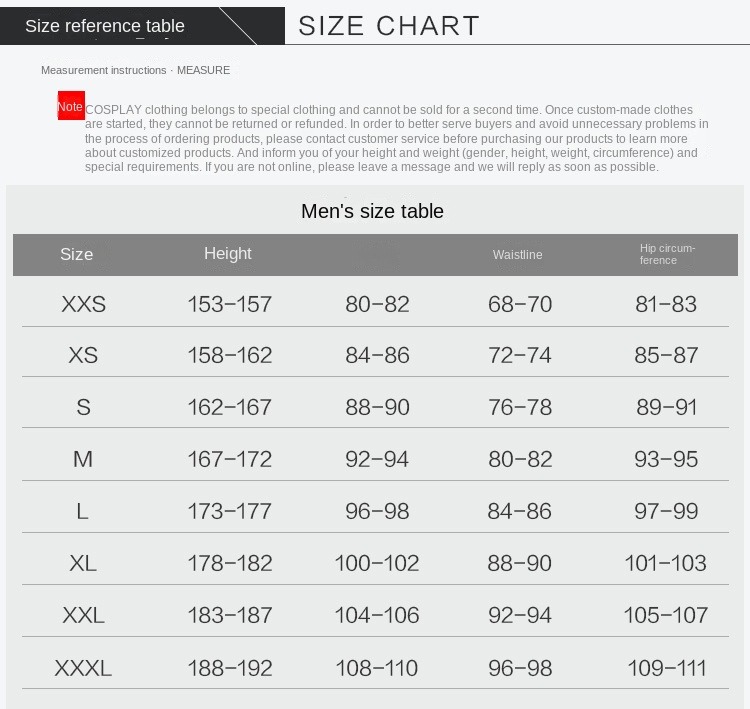Screen dimensions: 750x709
Task: Click the Men's size table title
Action: click(x=373, y=211)
